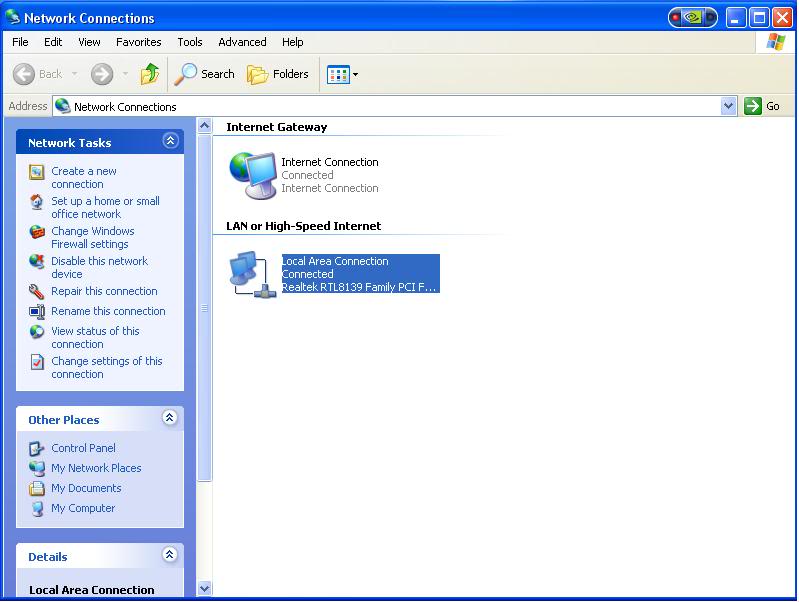Expand the Address bar dropdown

728,106
